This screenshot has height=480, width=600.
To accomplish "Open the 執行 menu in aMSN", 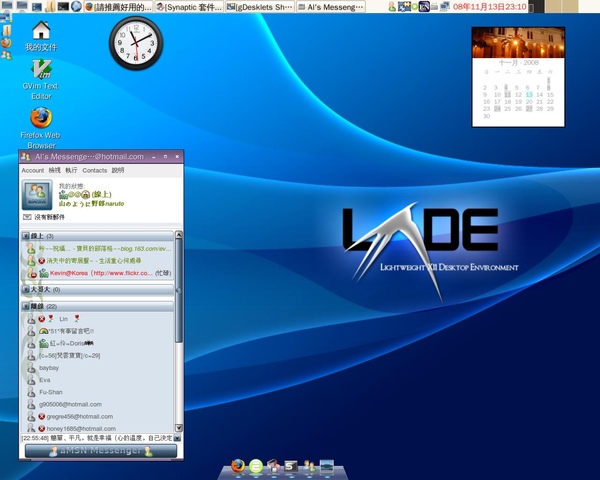I will [x=71, y=170].
